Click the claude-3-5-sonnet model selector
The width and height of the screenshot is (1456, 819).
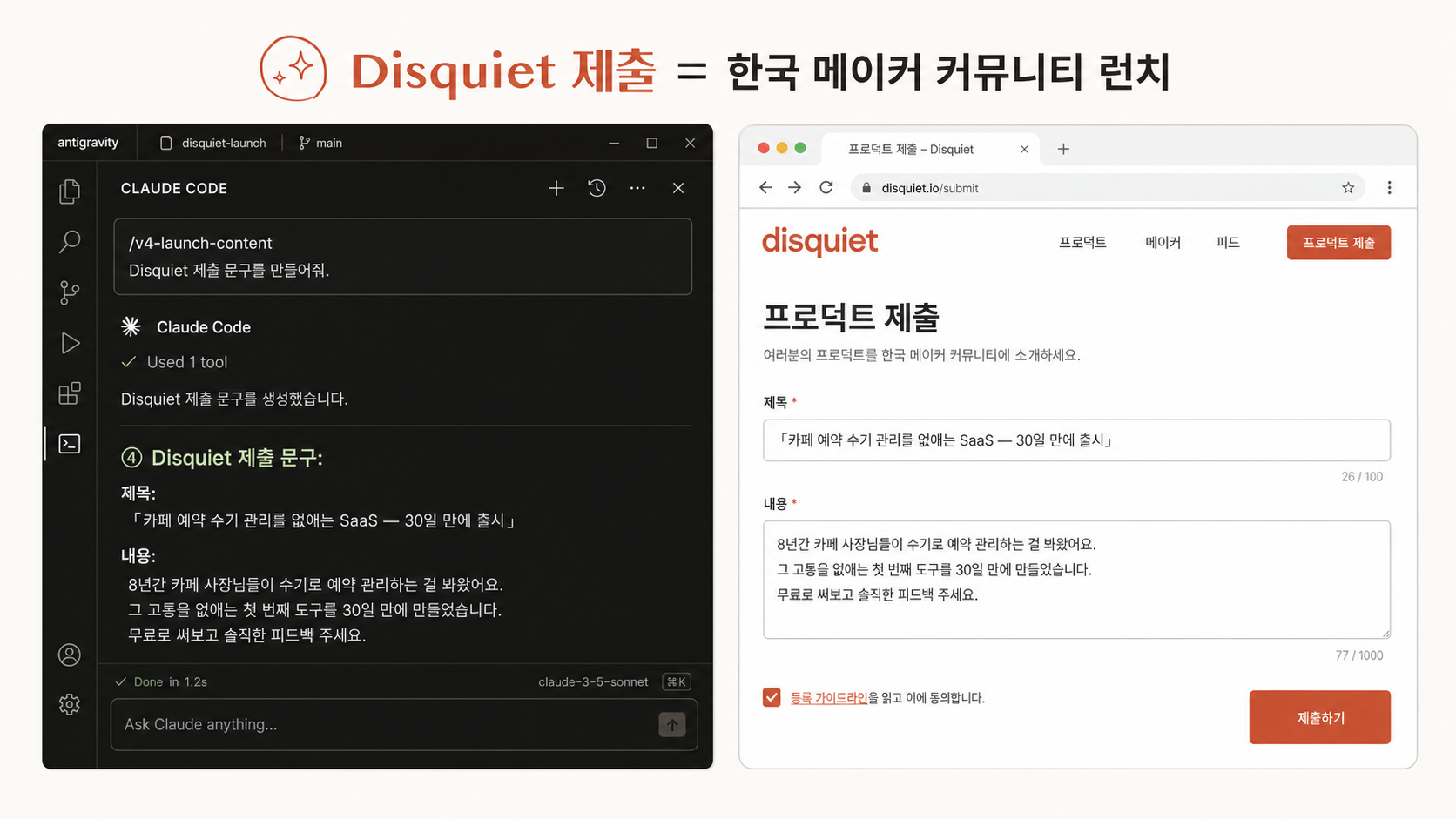pos(593,681)
